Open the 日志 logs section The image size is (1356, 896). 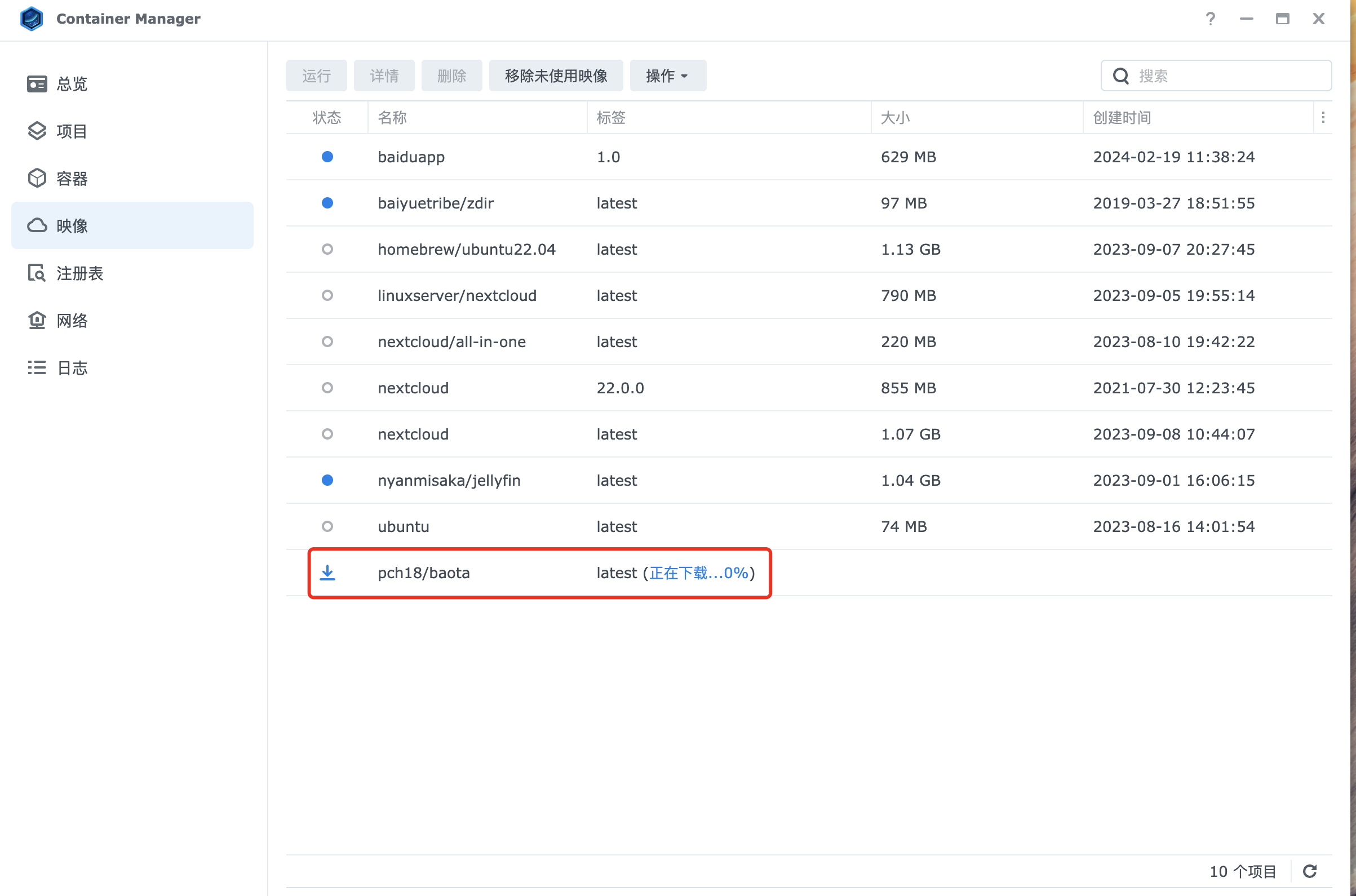point(132,367)
